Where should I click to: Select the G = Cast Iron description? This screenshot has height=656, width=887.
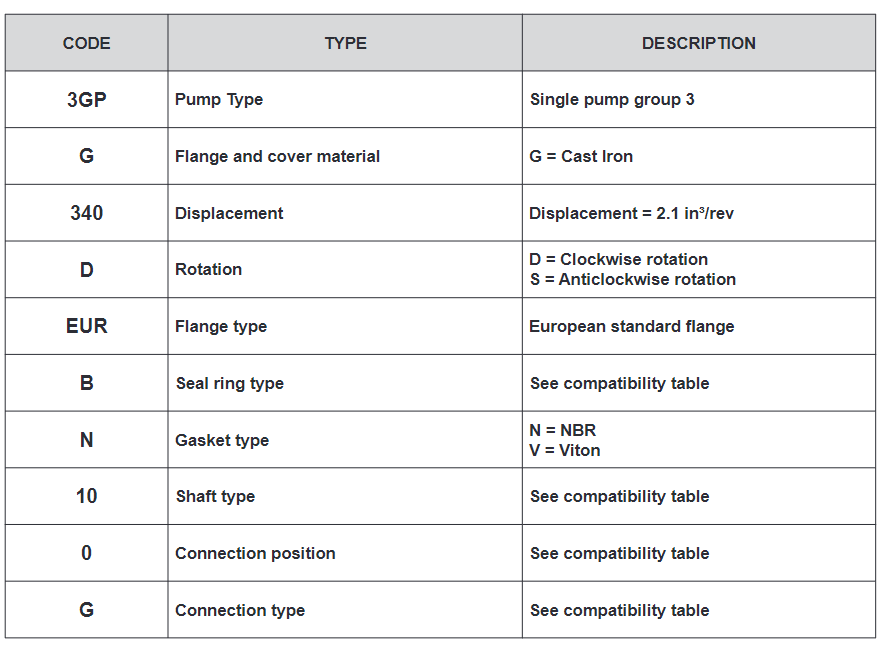coord(581,156)
